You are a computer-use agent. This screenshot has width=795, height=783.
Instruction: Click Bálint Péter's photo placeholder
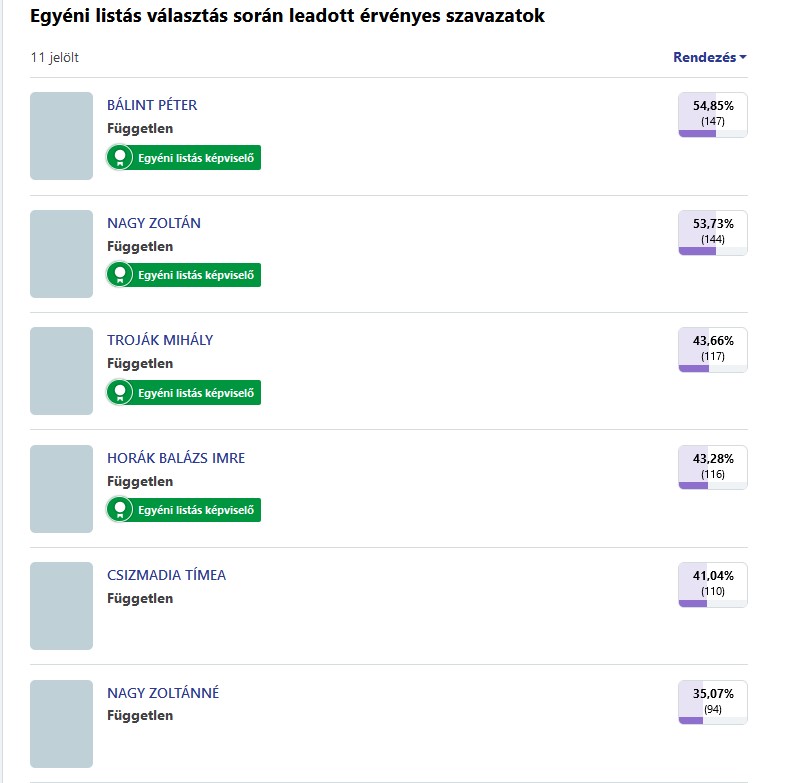(62, 136)
